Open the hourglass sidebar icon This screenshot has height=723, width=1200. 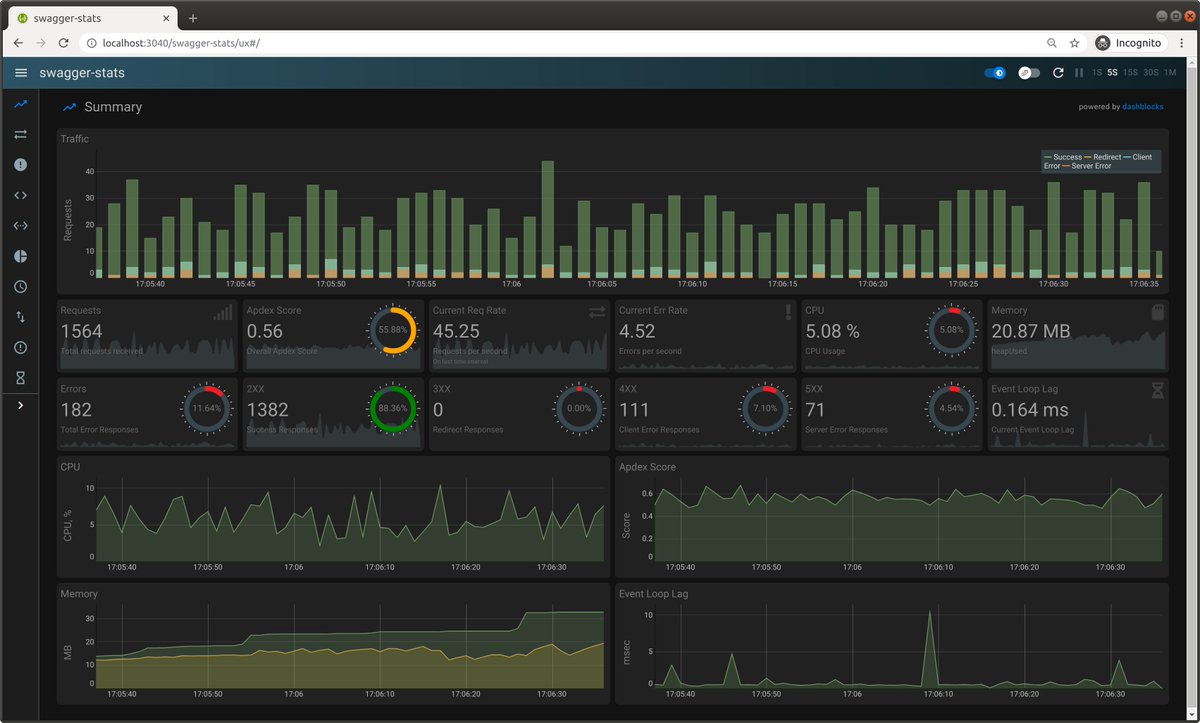pos(21,378)
